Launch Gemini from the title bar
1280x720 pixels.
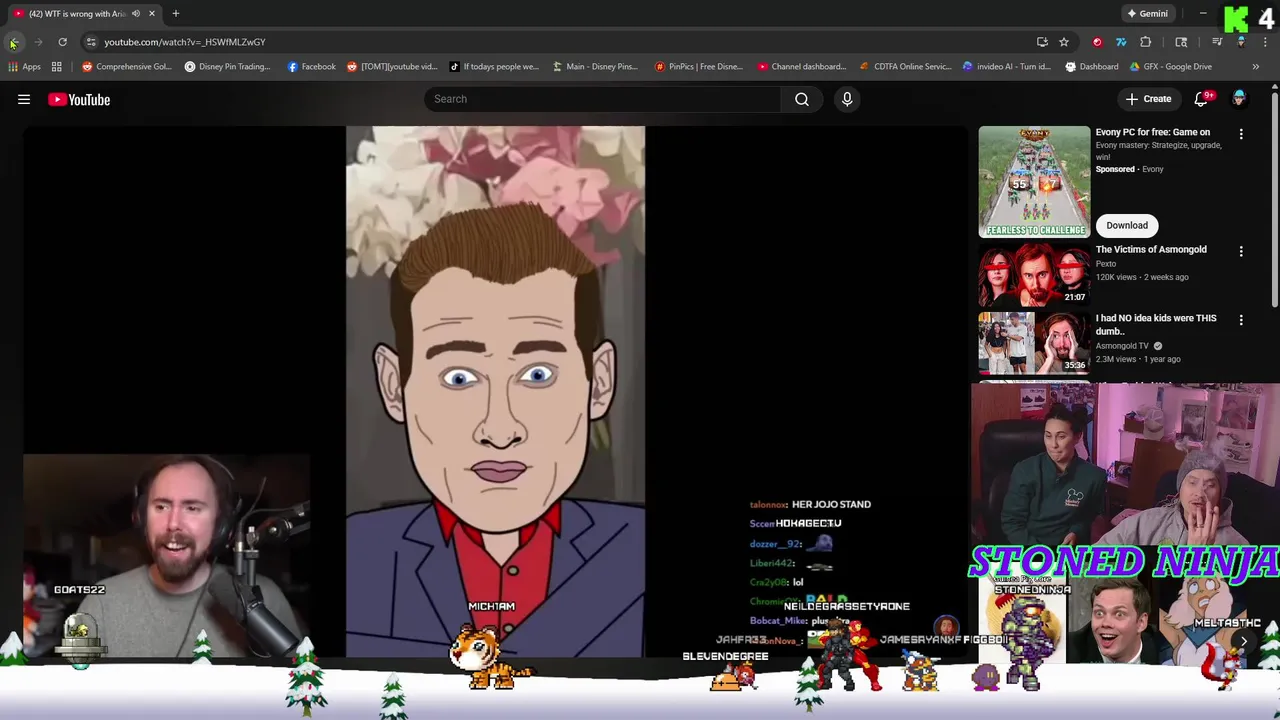[1147, 14]
